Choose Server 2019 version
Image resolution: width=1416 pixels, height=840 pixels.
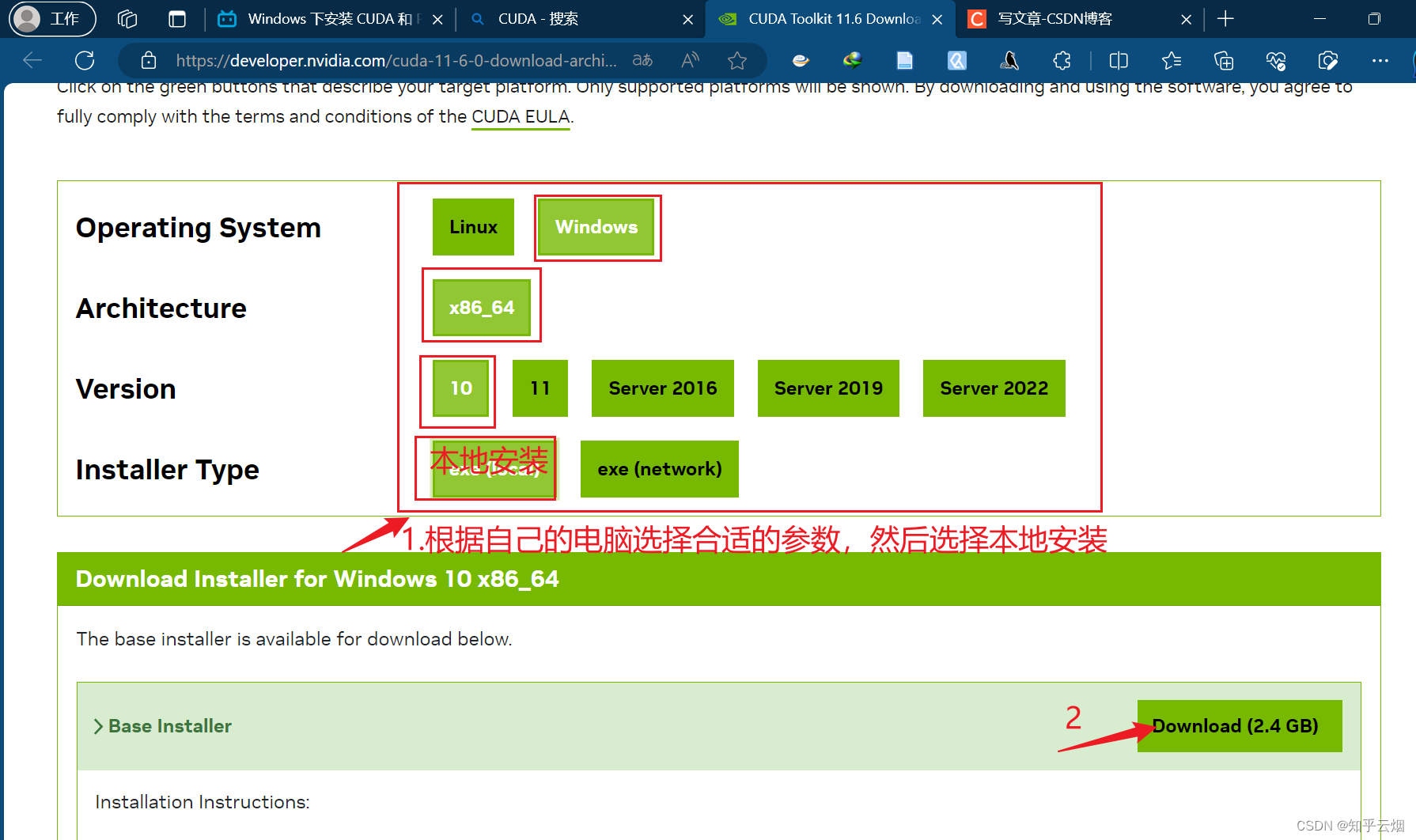pyautogui.click(x=828, y=388)
